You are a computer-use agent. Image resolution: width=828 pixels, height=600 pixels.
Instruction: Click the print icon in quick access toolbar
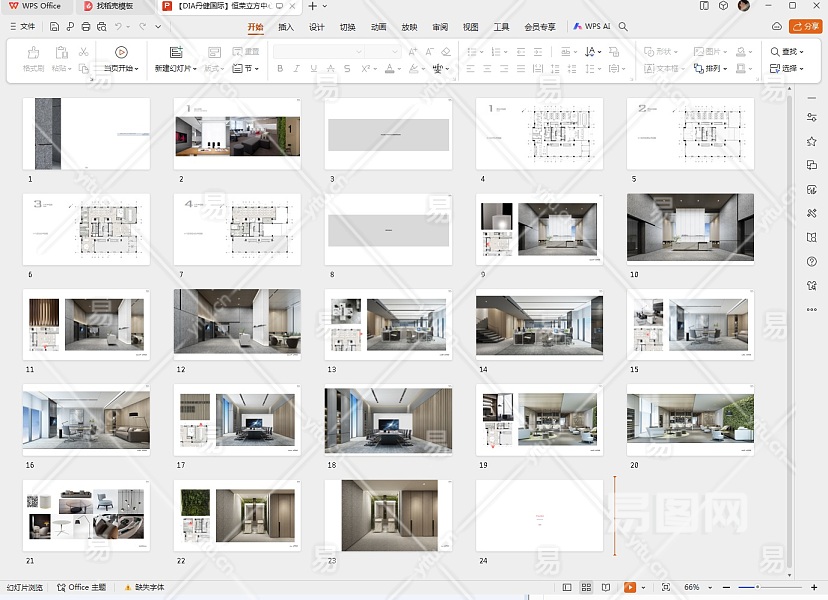coord(86,27)
